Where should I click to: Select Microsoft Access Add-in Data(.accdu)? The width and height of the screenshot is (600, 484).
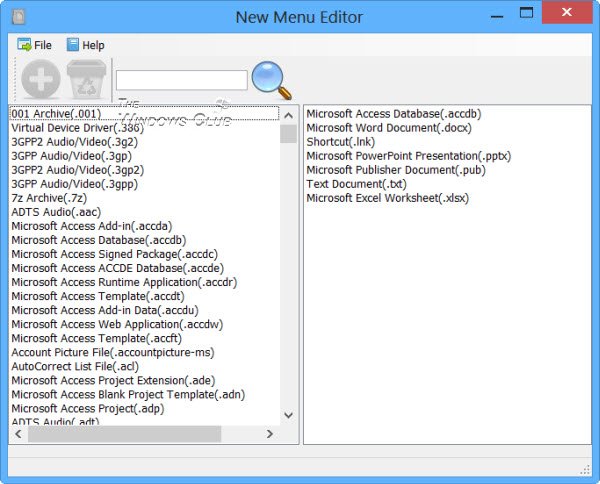click(x=105, y=310)
